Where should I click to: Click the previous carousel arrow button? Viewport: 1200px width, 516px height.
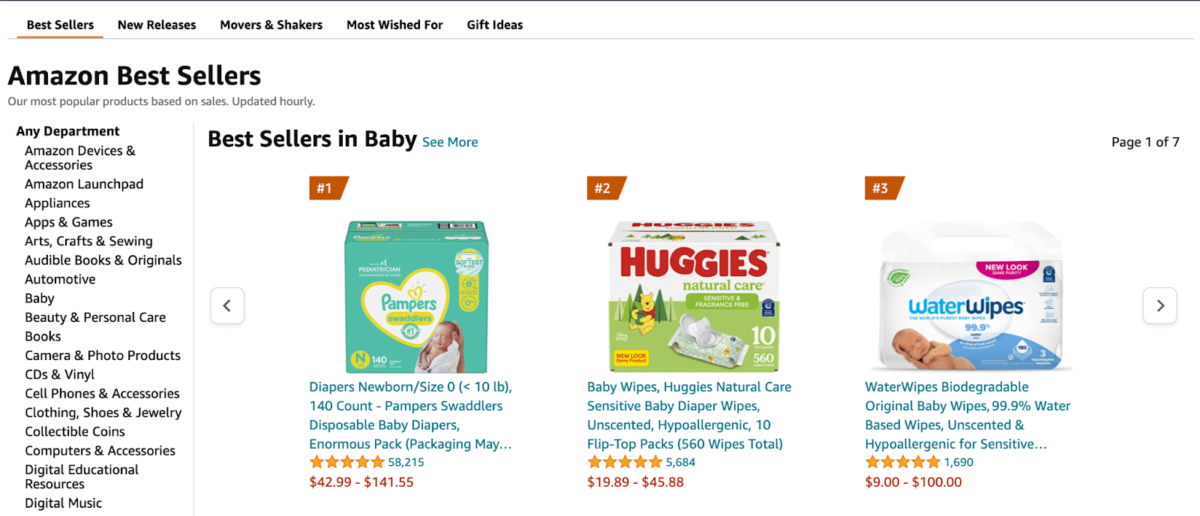[227, 306]
